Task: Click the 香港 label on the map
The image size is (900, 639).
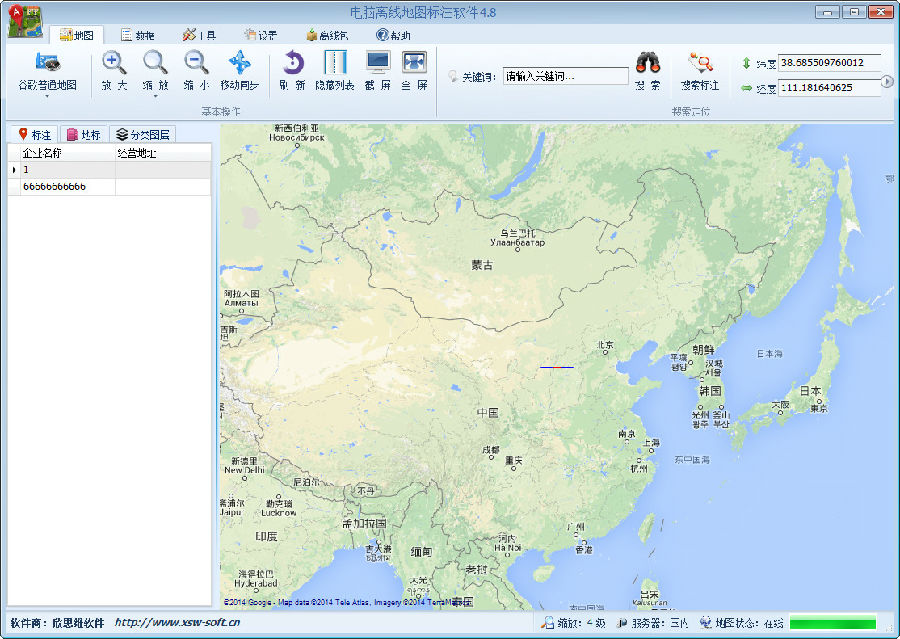Action: click(x=584, y=549)
